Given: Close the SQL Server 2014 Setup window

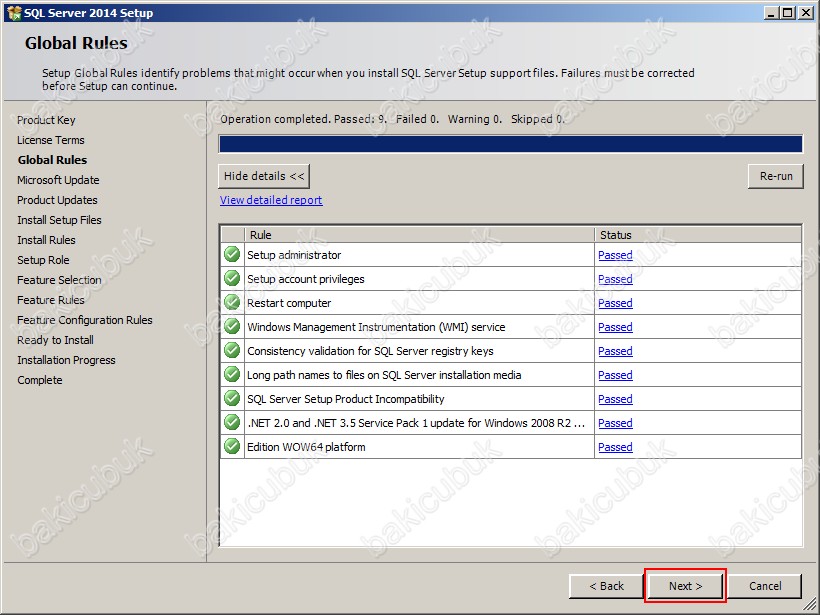Looking at the screenshot, I should click(x=806, y=13).
